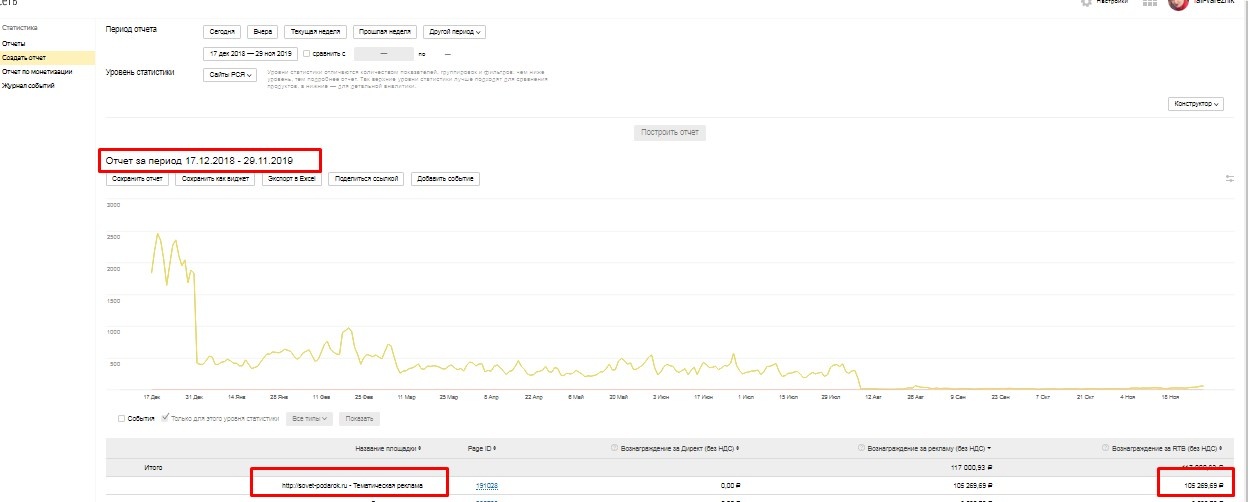
Task: Open the Сайты РСЯ statistics level dropdown
Action: pyautogui.click(x=230, y=74)
